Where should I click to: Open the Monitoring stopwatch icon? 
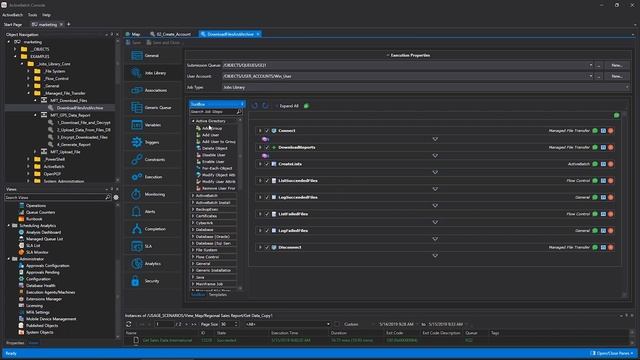point(137,194)
